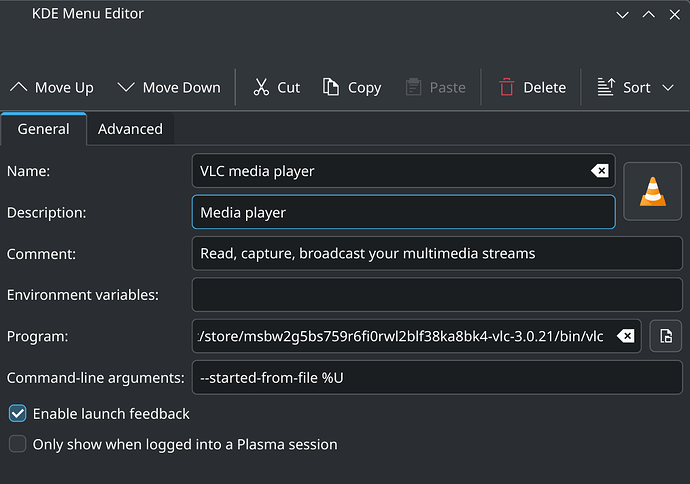Clear the Program path with its clear icon
The image size is (690, 484).
pos(625,336)
